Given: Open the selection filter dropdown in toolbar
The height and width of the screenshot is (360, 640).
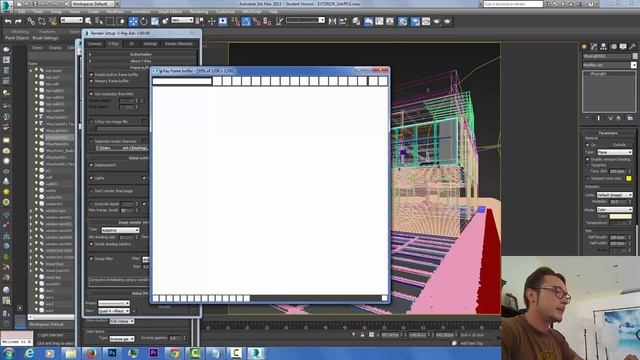Looking at the screenshot, I should (x=71, y=20).
